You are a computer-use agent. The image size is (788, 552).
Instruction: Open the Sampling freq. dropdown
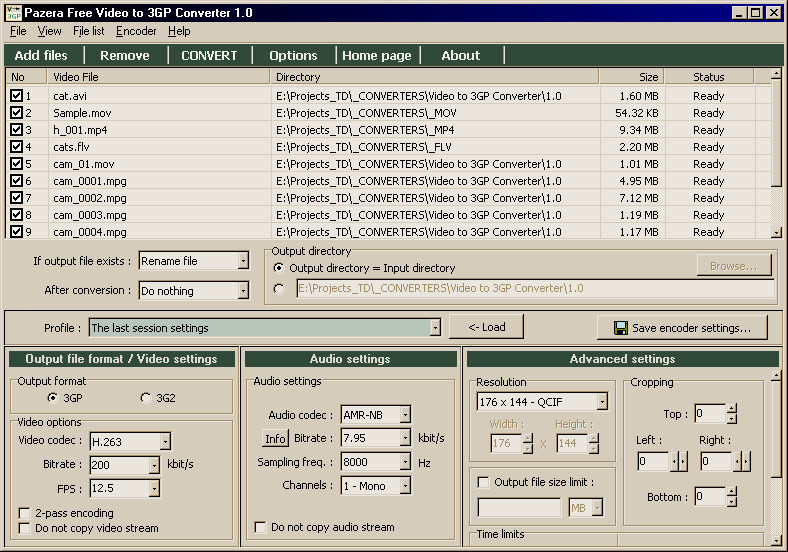point(405,462)
